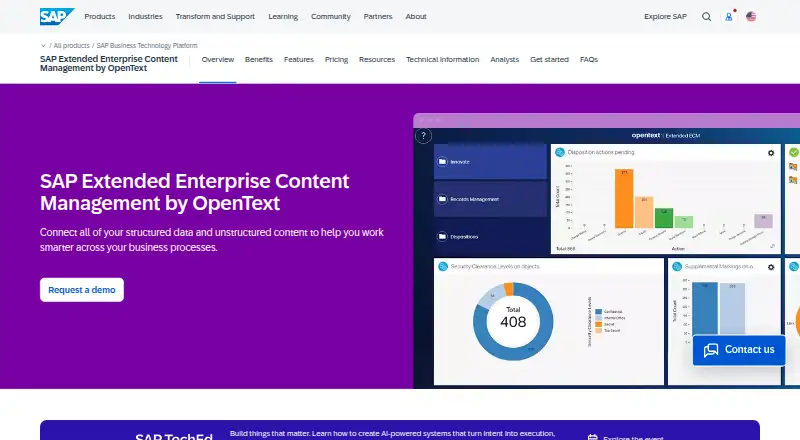
Task: Open Transform and Support menu
Action: click(215, 16)
